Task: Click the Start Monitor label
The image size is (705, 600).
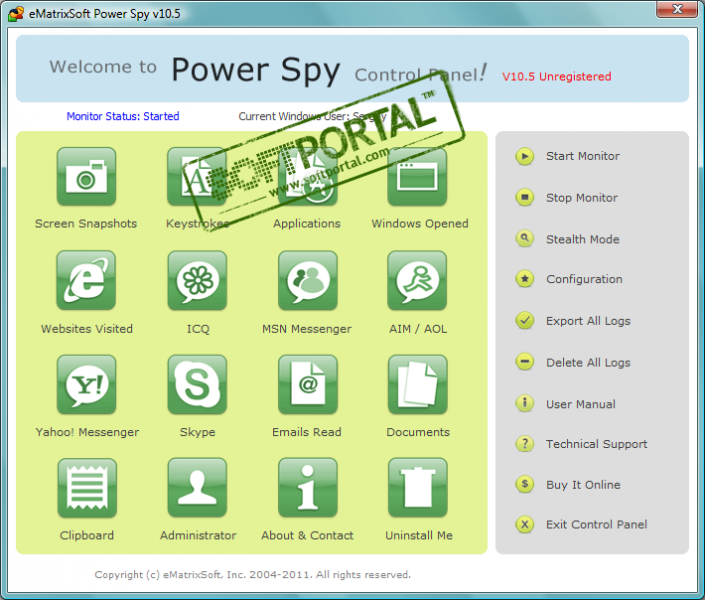Action: 583,156
